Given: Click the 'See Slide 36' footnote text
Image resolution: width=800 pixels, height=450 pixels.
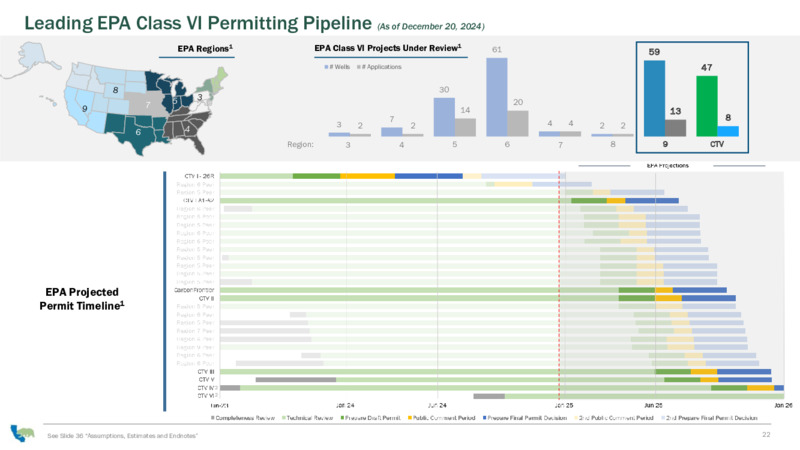Looking at the screenshot, I should click(x=122, y=436).
